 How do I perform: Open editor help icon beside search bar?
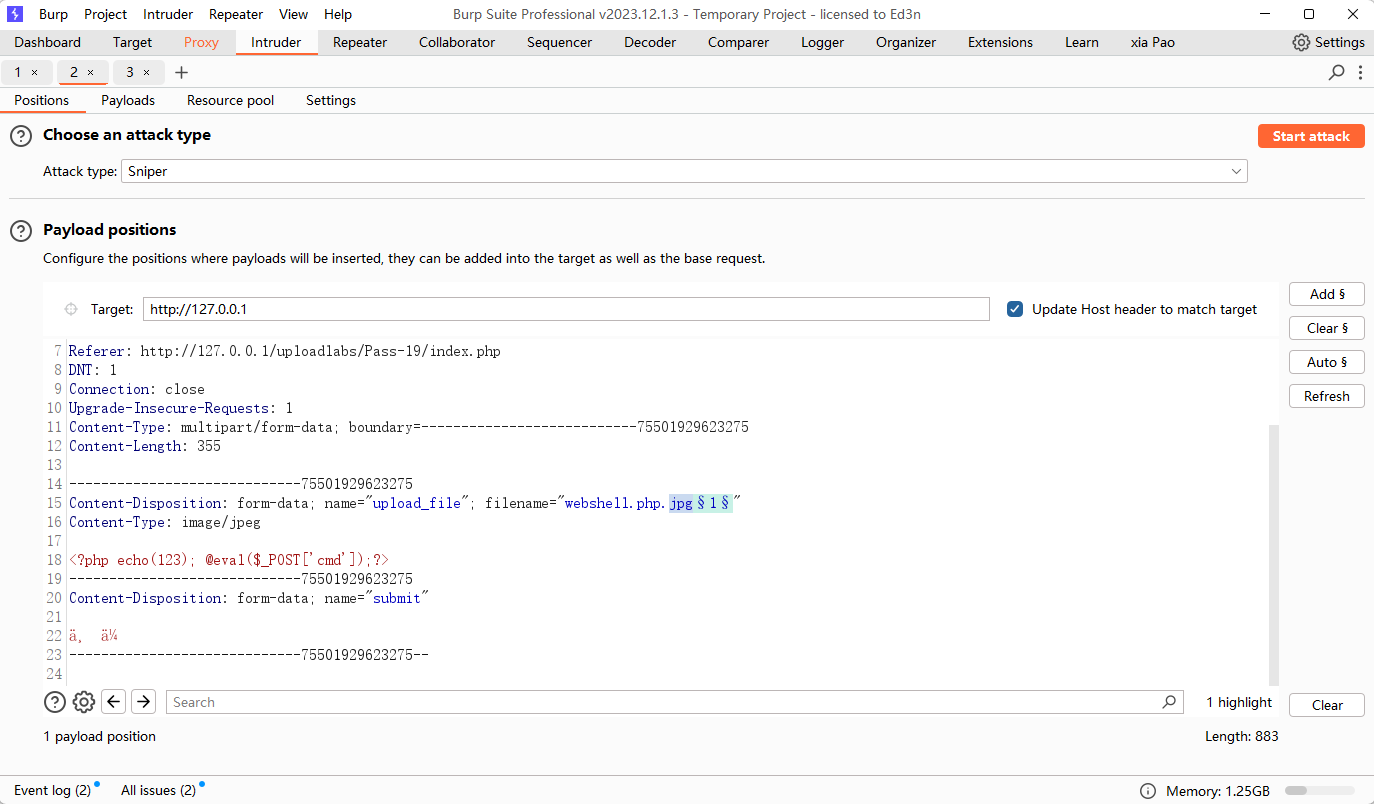[55, 702]
